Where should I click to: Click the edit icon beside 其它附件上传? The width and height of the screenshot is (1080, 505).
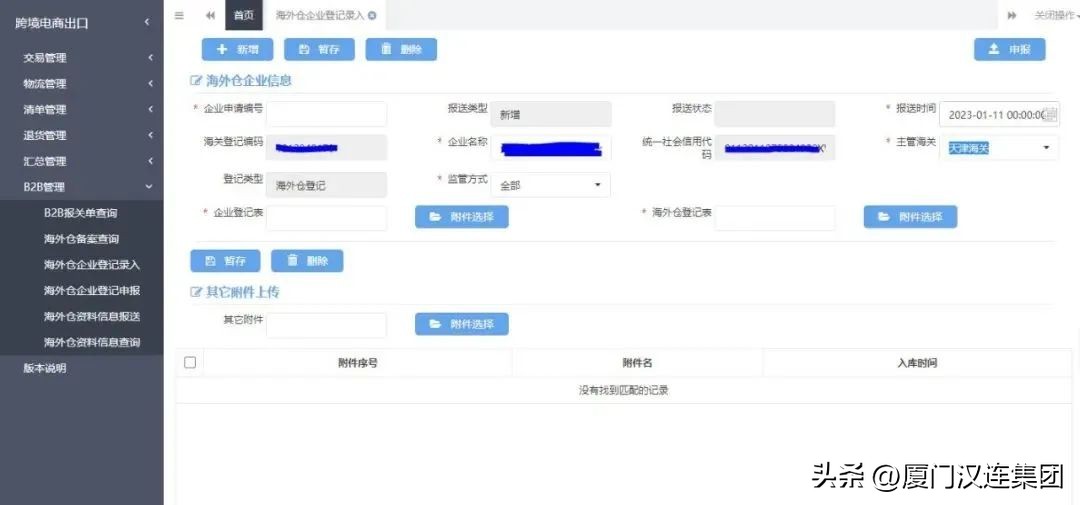pyautogui.click(x=196, y=292)
